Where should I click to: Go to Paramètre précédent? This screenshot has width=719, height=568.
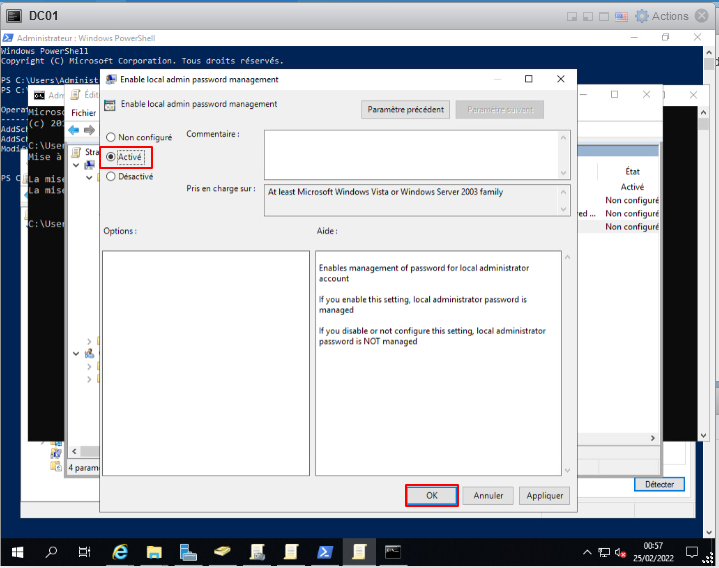click(x=405, y=110)
